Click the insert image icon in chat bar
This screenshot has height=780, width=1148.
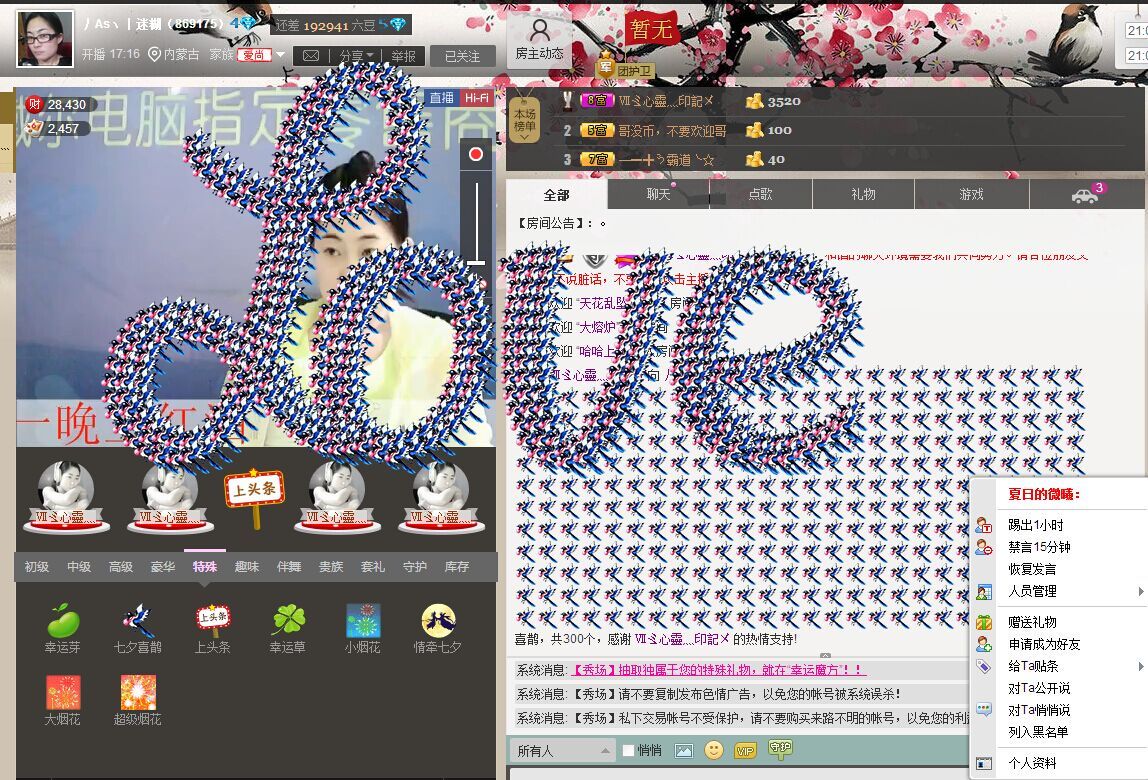pyautogui.click(x=684, y=750)
